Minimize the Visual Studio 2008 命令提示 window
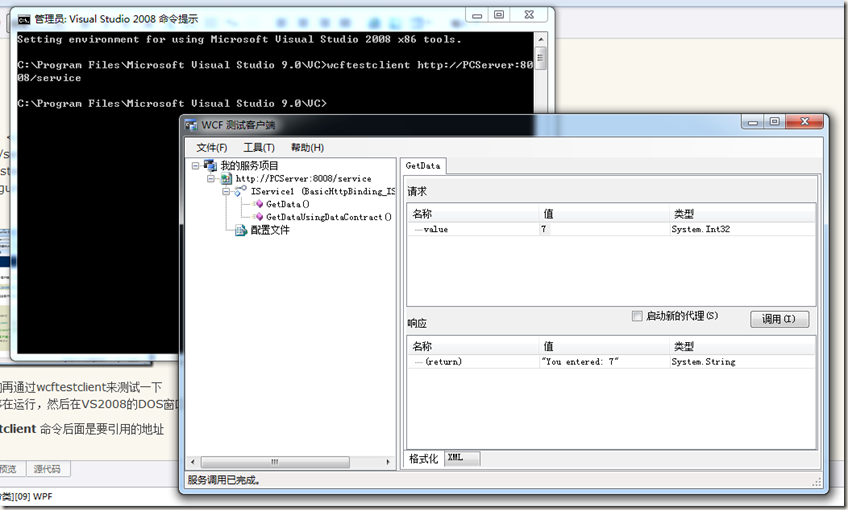The width and height of the screenshot is (848, 510). [x=476, y=15]
